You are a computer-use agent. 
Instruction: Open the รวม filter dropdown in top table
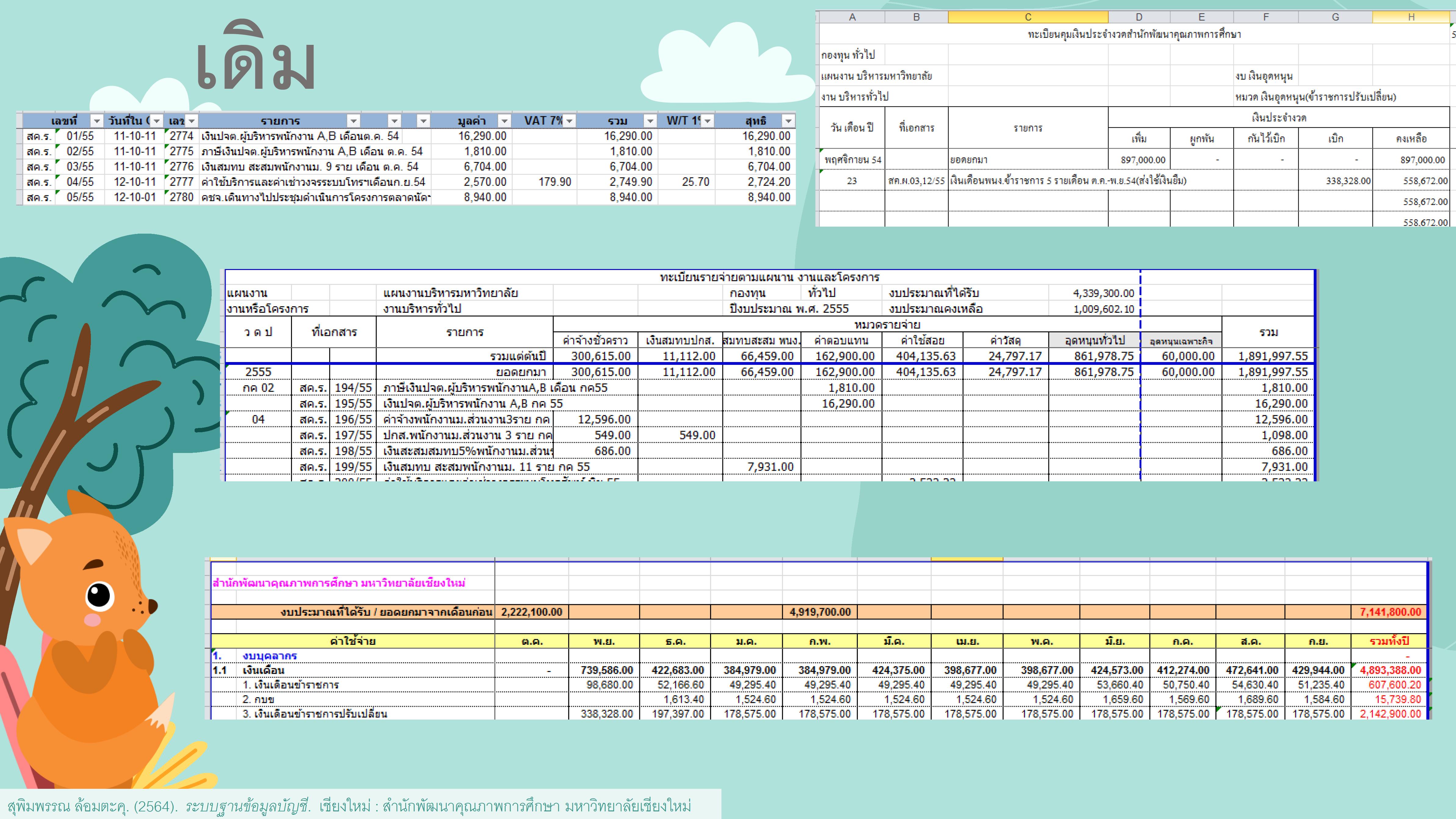coord(650,121)
